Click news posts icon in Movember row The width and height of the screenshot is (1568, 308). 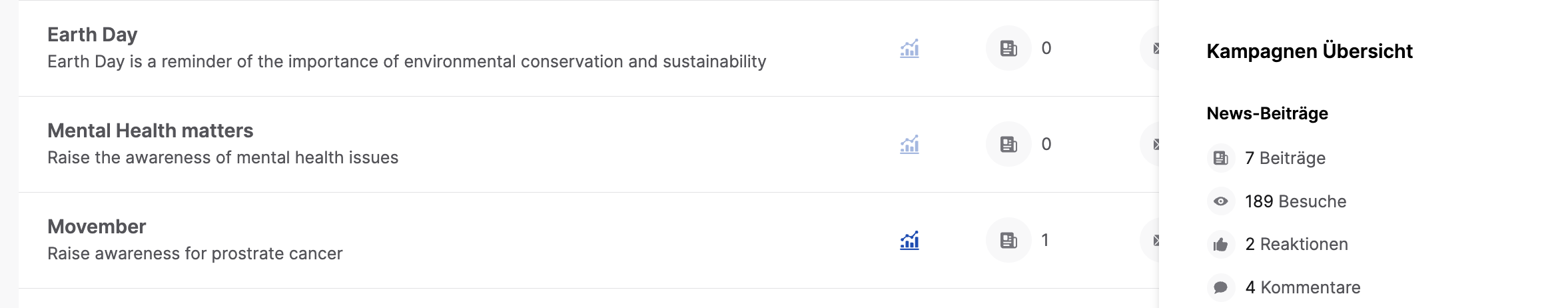point(1008,240)
